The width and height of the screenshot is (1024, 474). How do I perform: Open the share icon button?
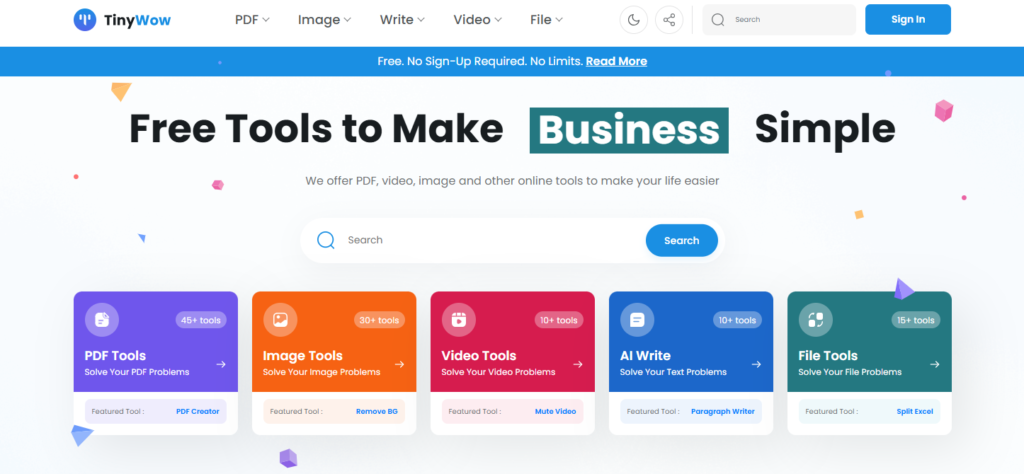(x=669, y=20)
